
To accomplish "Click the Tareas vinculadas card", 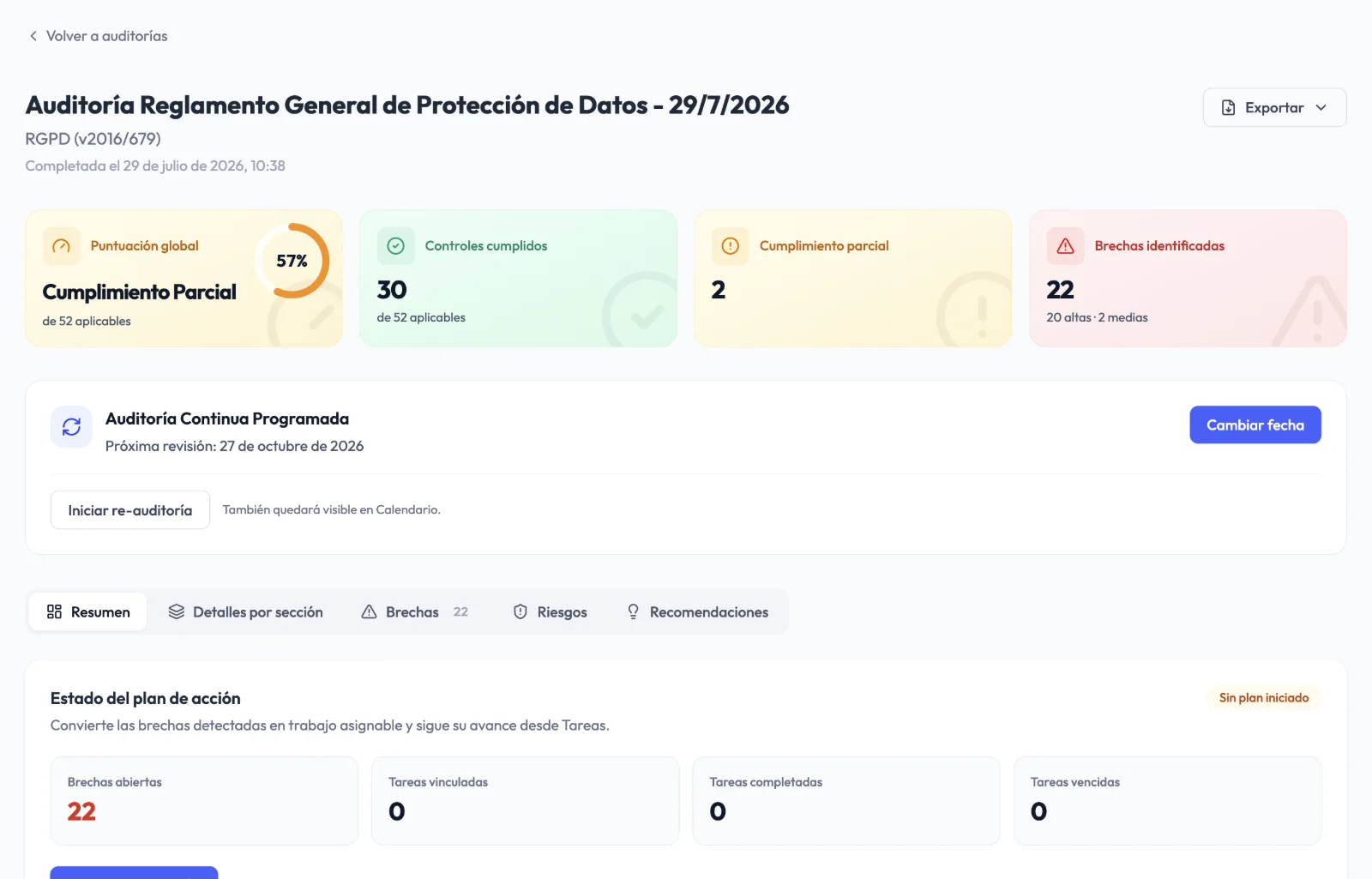I will tap(525, 801).
